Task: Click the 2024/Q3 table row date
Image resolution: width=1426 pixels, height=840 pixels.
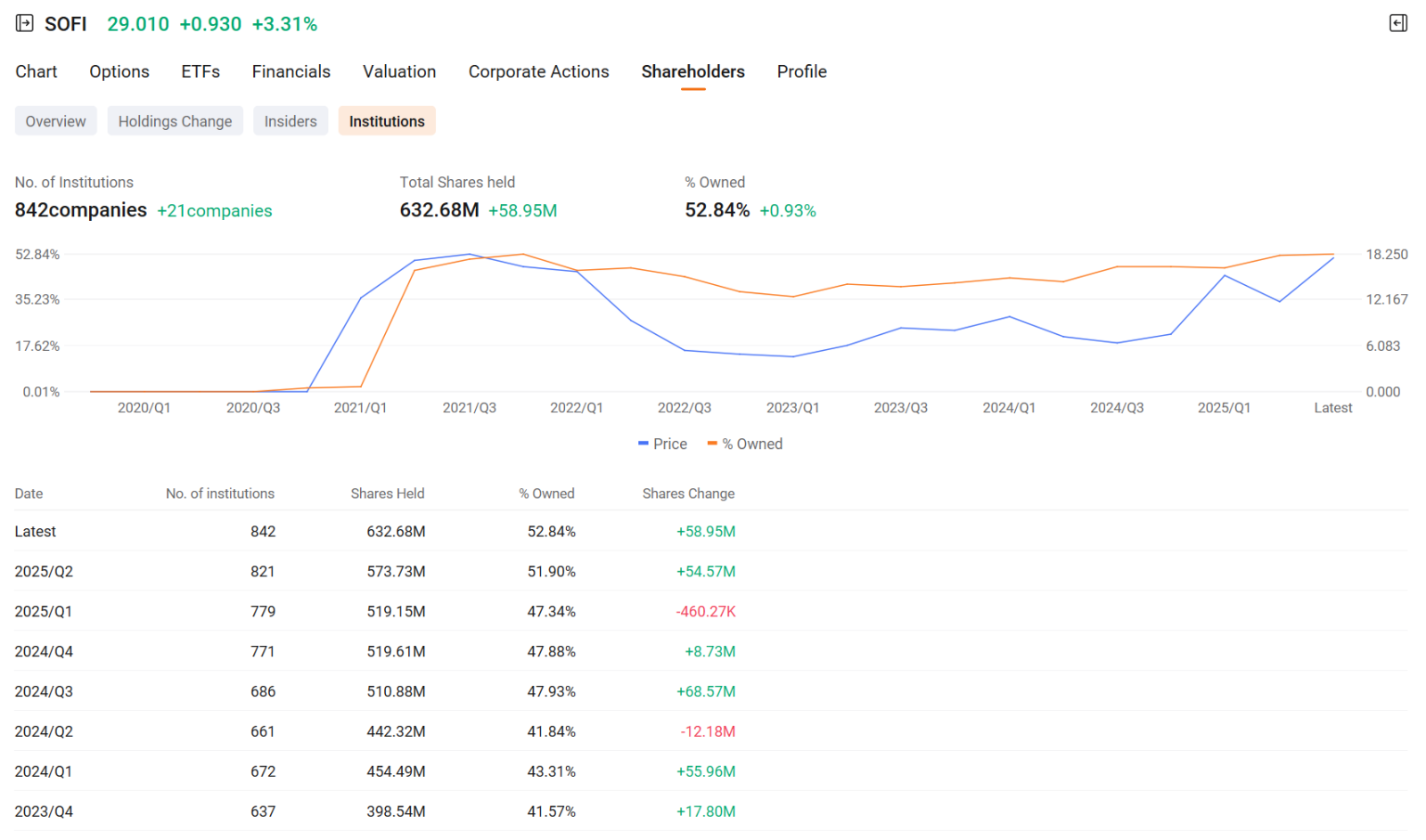Action: click(44, 692)
